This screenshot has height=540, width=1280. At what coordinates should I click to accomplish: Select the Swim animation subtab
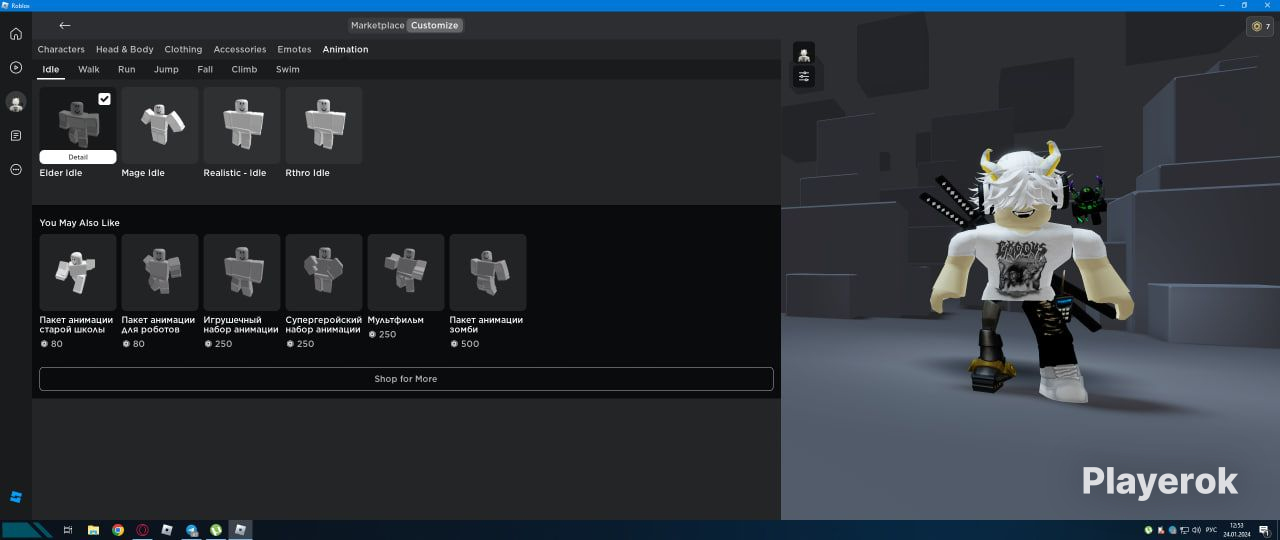[x=288, y=69]
